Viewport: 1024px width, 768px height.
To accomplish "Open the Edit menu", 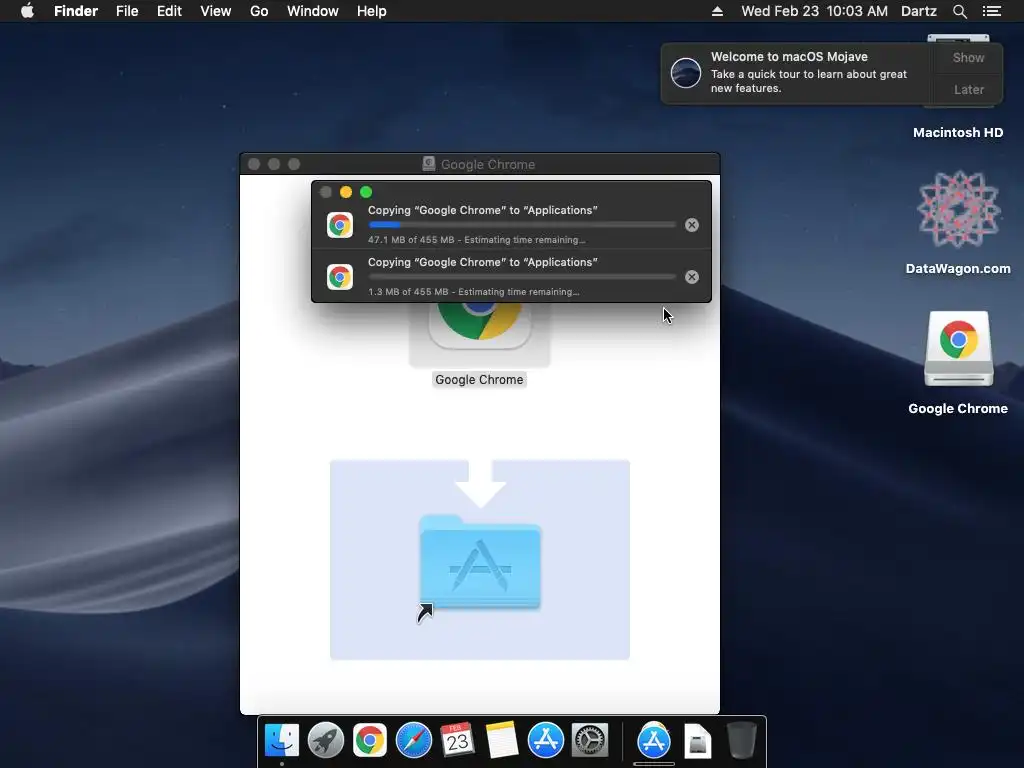I will coord(169,11).
